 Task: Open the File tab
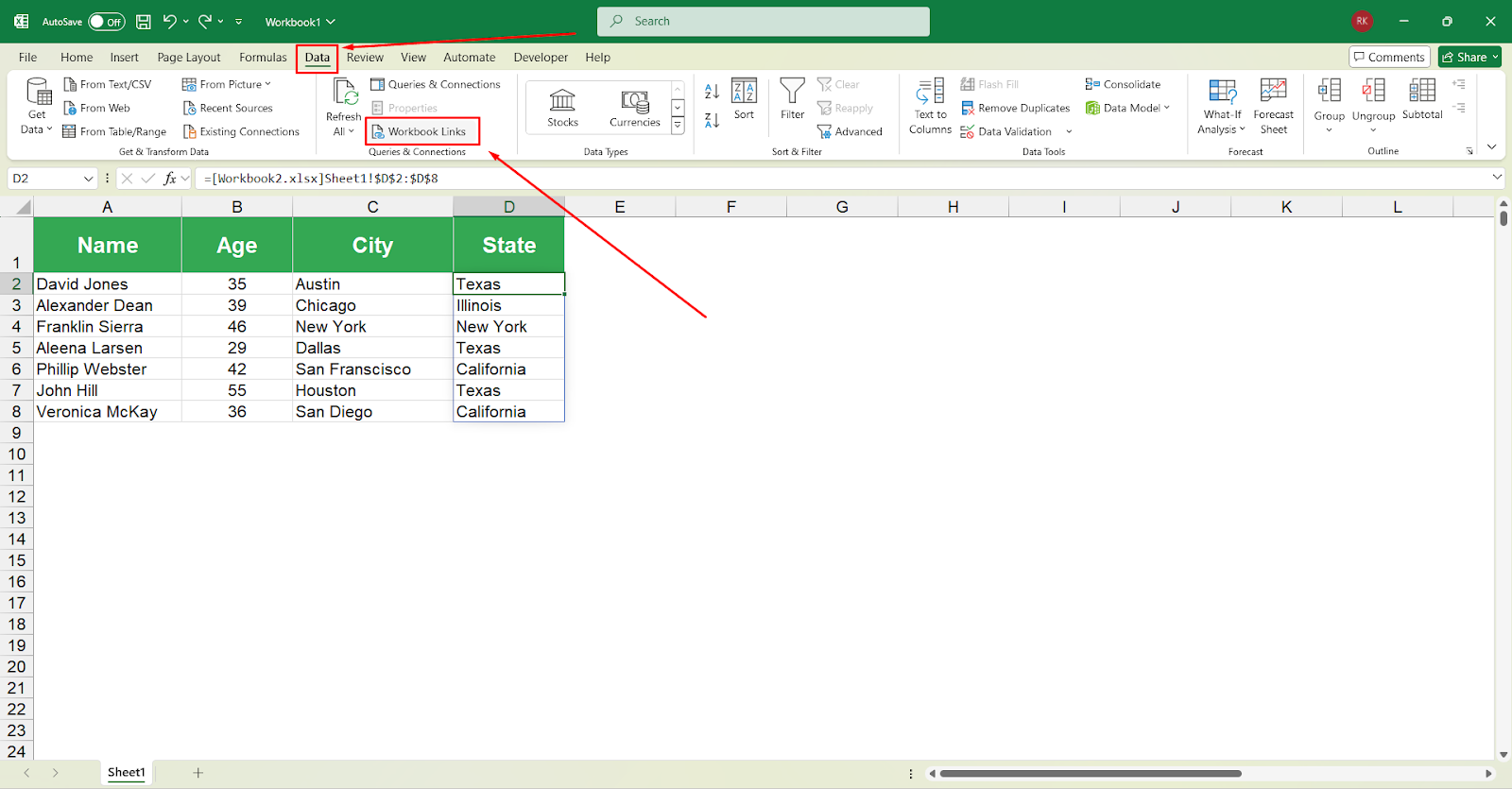pos(27,57)
